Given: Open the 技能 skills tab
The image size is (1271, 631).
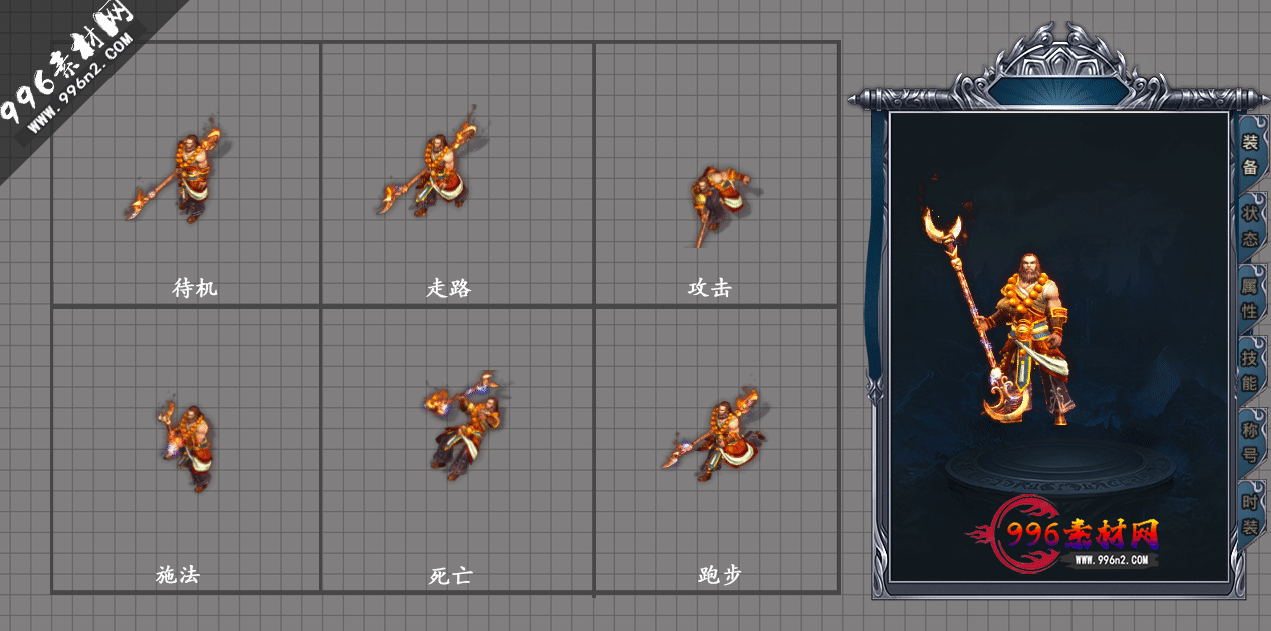Looking at the screenshot, I should tap(1250, 370).
